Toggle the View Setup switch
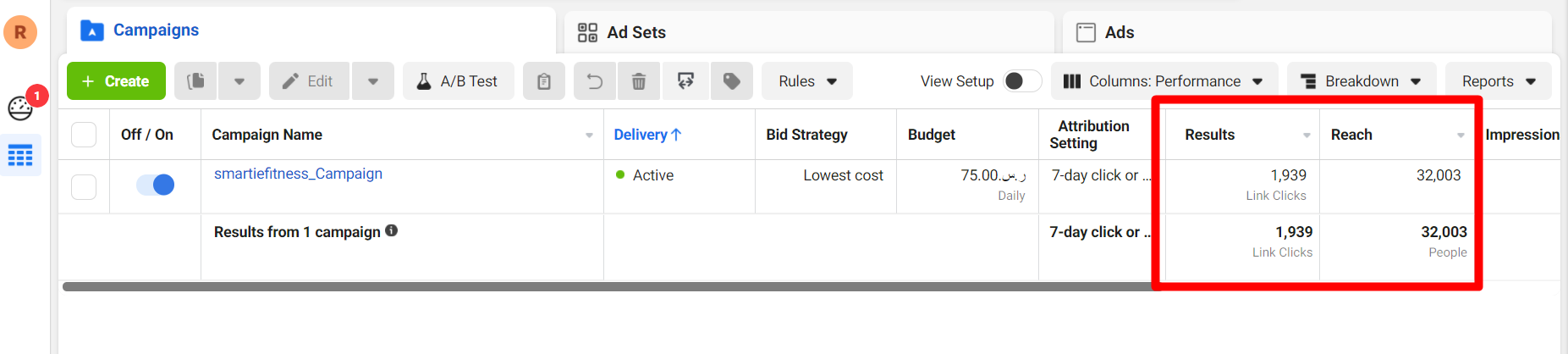The image size is (1568, 354). pyautogui.click(x=1021, y=81)
